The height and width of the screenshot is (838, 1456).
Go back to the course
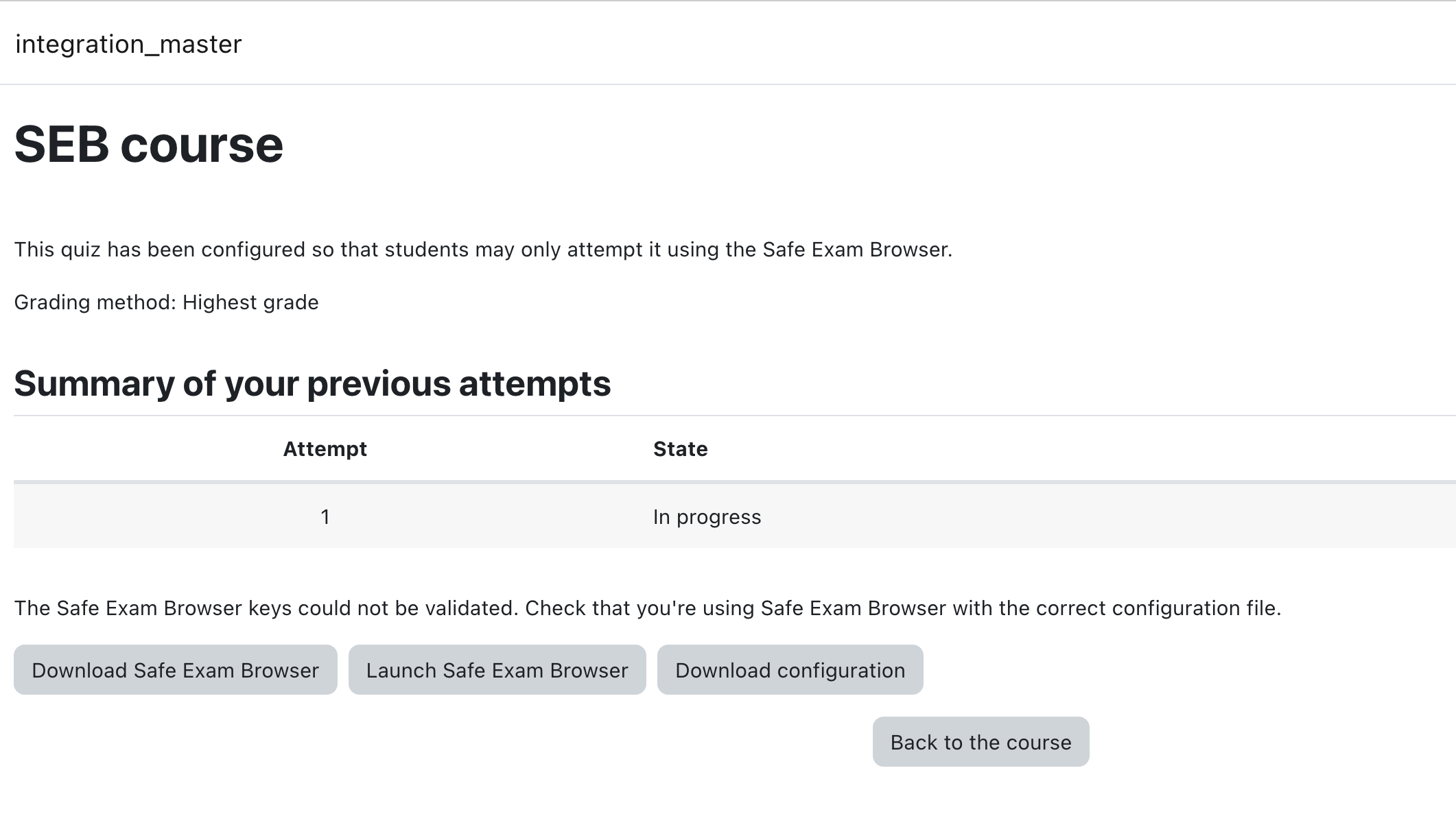pos(981,741)
